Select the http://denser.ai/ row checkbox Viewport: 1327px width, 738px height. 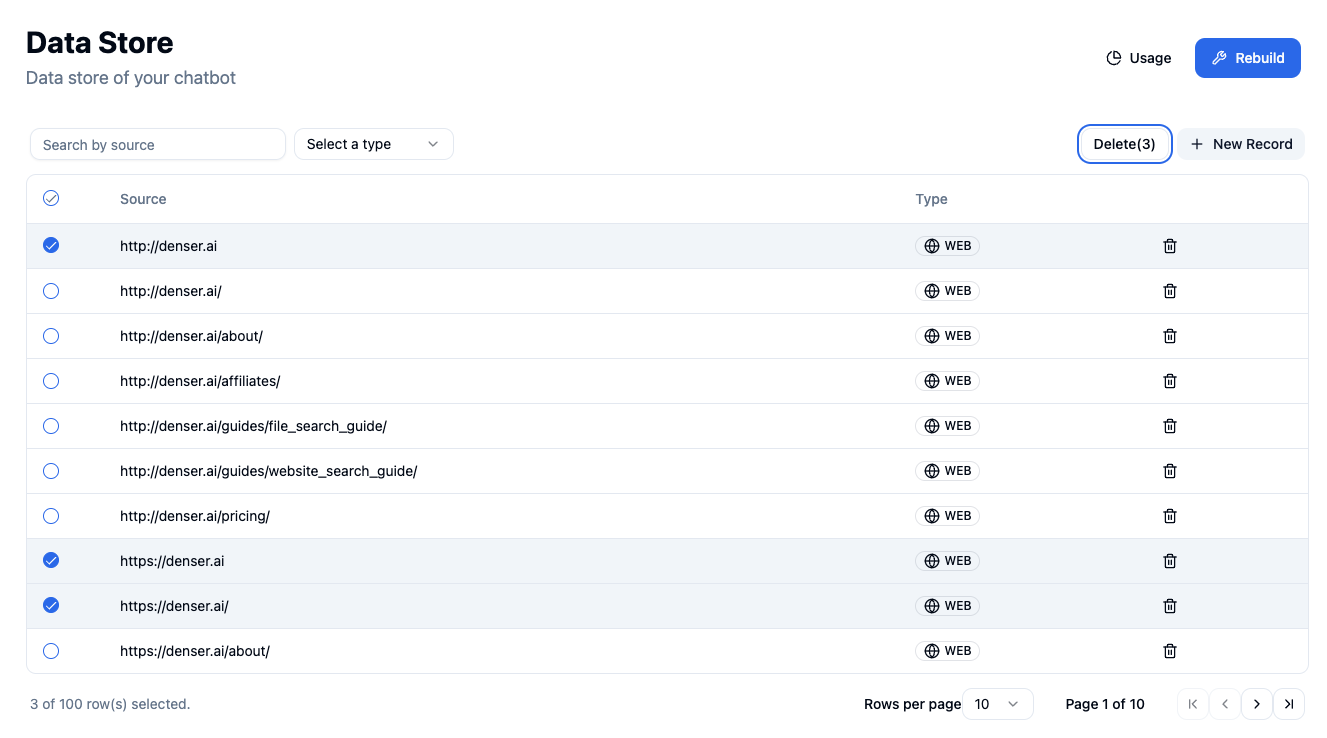click(51, 291)
